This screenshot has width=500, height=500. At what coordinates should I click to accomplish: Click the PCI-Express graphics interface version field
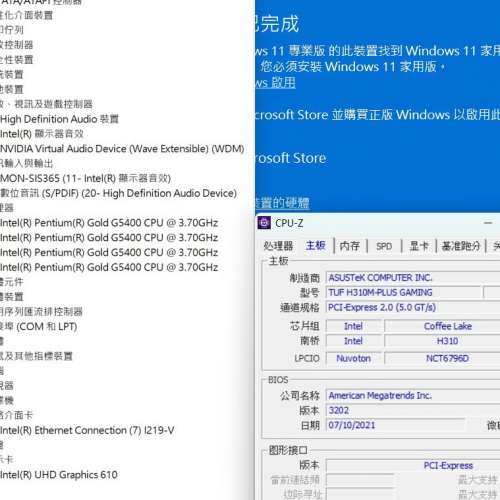point(413,466)
